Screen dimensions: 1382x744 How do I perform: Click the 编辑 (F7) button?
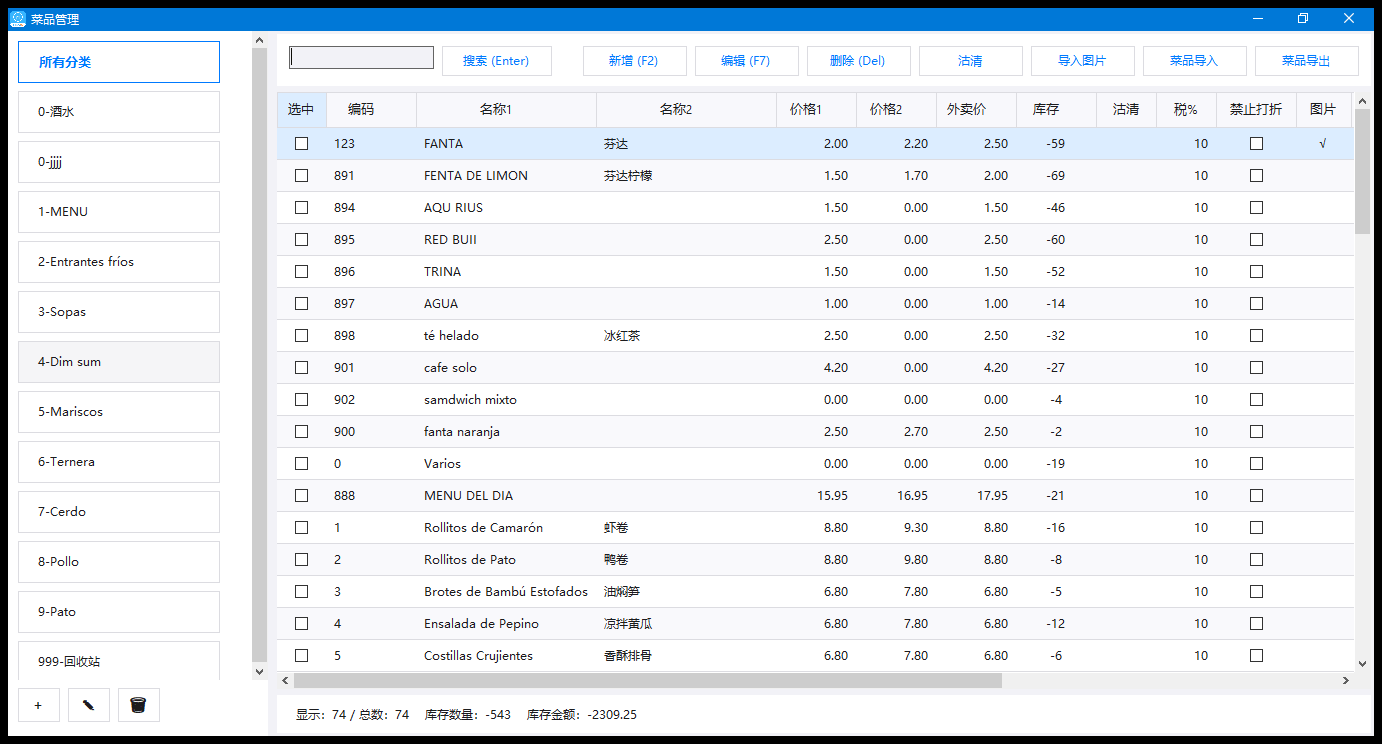click(x=746, y=61)
